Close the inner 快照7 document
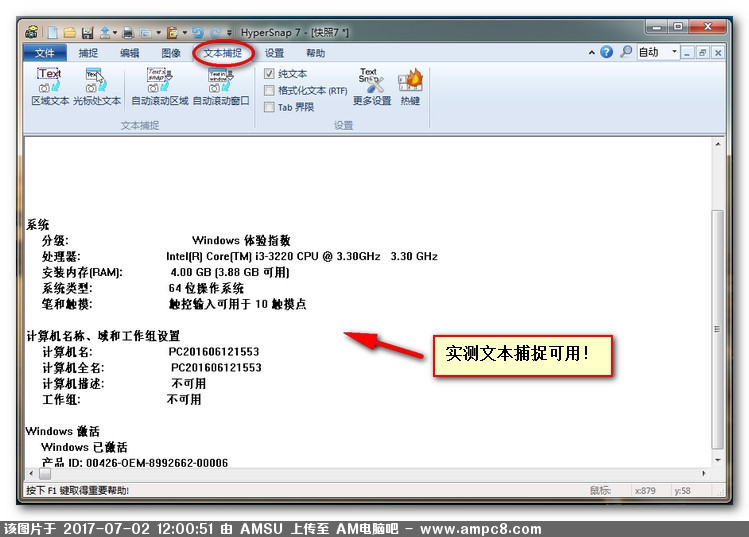The image size is (749, 537). (717, 53)
